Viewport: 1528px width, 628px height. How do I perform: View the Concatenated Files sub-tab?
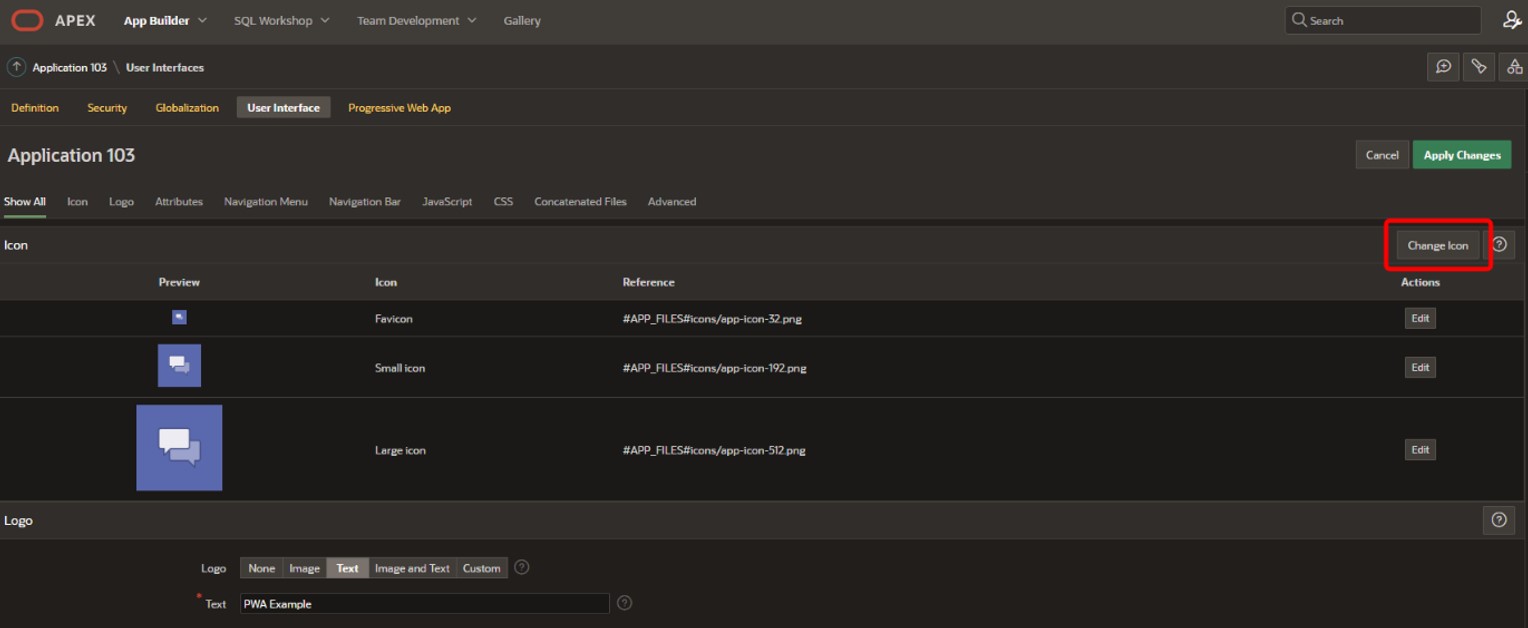(x=580, y=201)
